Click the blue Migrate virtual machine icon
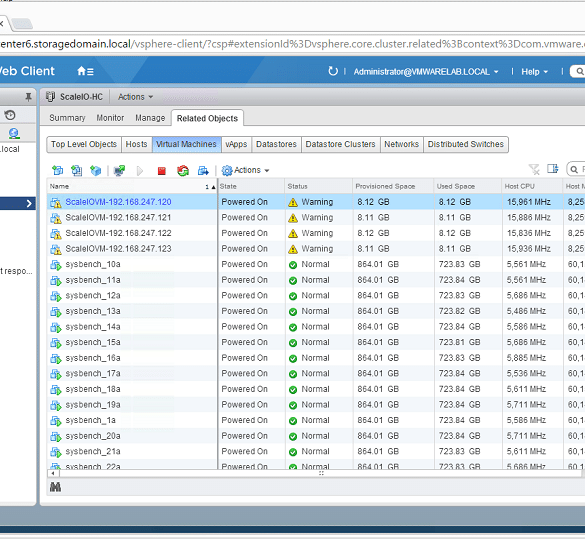 [x=203, y=171]
